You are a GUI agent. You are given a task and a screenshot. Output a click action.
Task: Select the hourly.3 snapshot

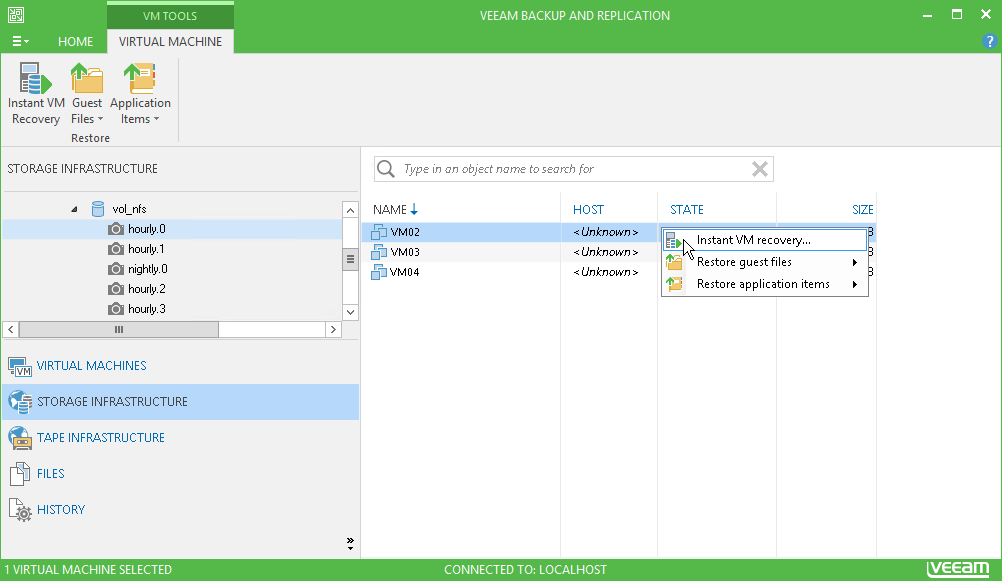pyautogui.click(x=146, y=309)
